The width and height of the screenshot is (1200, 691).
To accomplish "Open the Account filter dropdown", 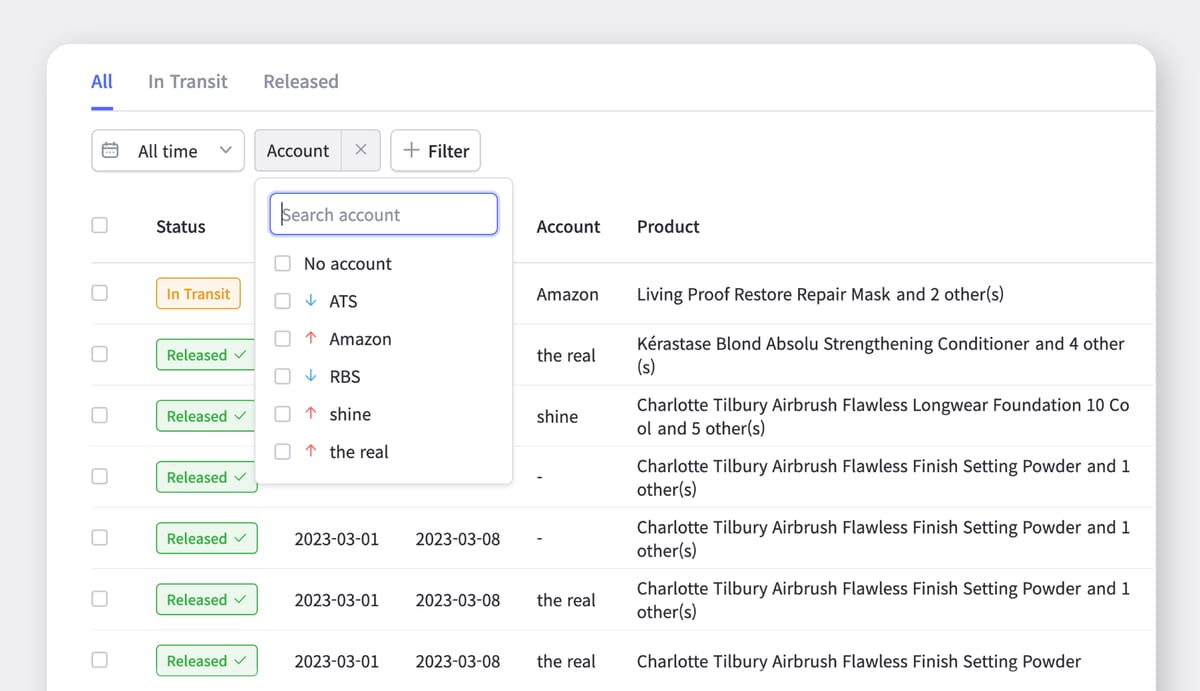I will pyautogui.click(x=298, y=151).
